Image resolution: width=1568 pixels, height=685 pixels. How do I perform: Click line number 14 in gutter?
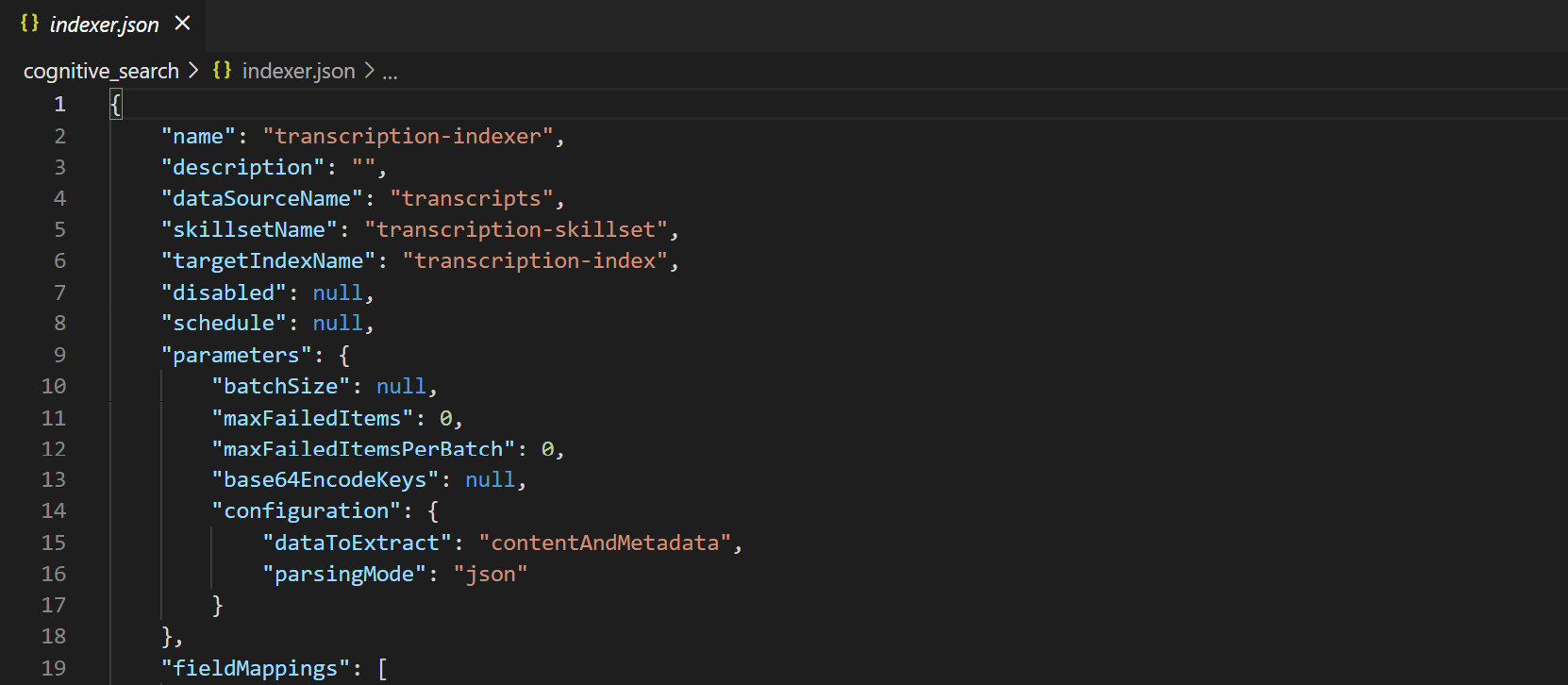[54, 510]
